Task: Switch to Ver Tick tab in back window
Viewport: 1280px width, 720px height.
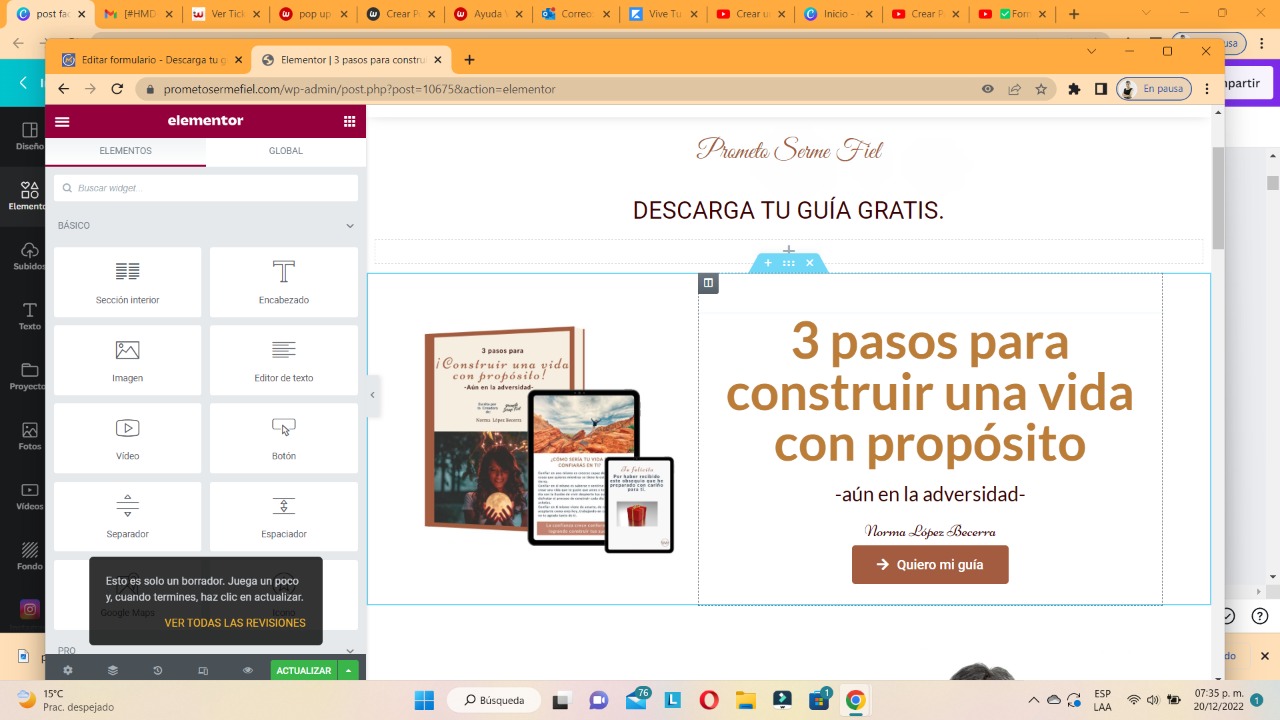Action: (x=228, y=14)
